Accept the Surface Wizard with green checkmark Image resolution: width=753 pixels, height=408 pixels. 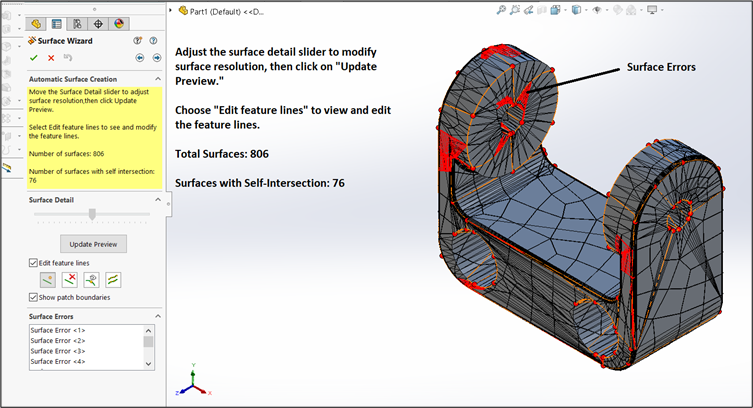coord(35,58)
